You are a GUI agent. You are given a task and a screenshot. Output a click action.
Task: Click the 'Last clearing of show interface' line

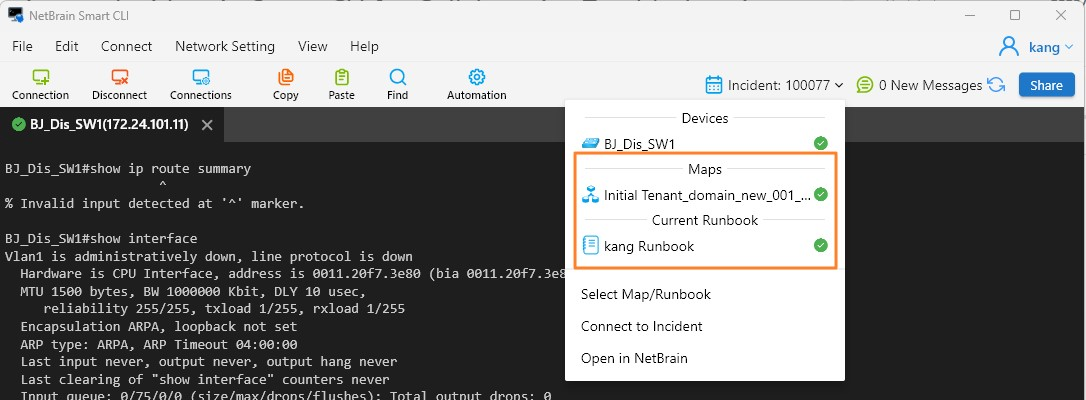[205, 379]
